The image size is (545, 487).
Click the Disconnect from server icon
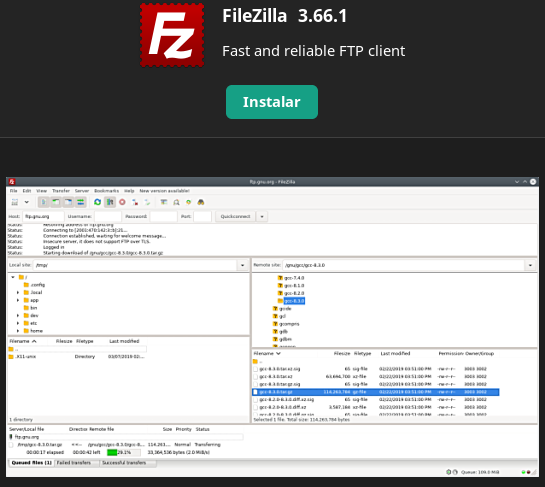[x=135, y=202]
